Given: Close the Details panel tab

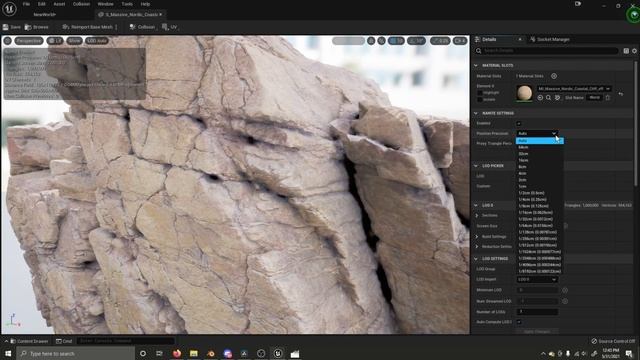Looking at the screenshot, I should (x=520, y=40).
